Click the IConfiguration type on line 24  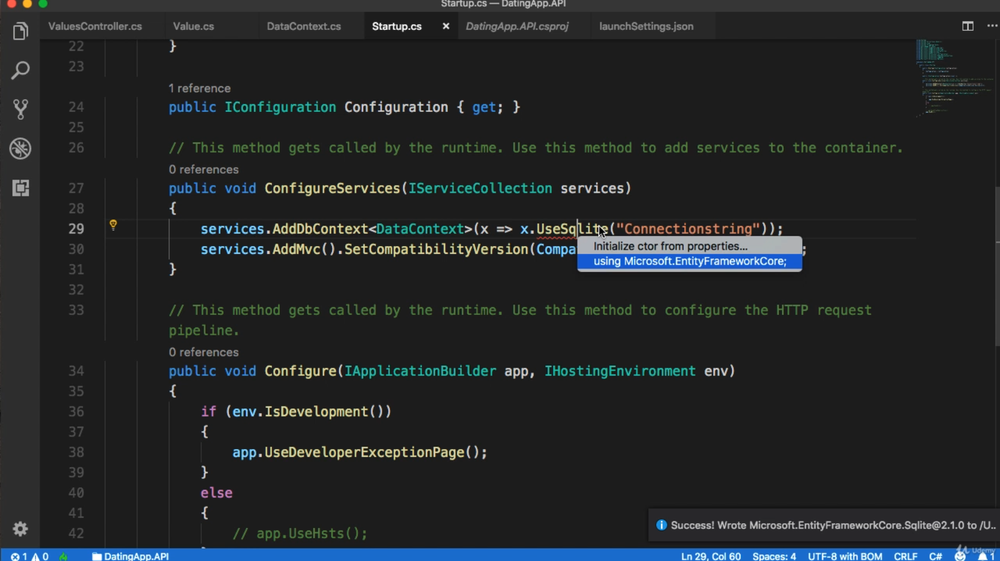point(280,107)
